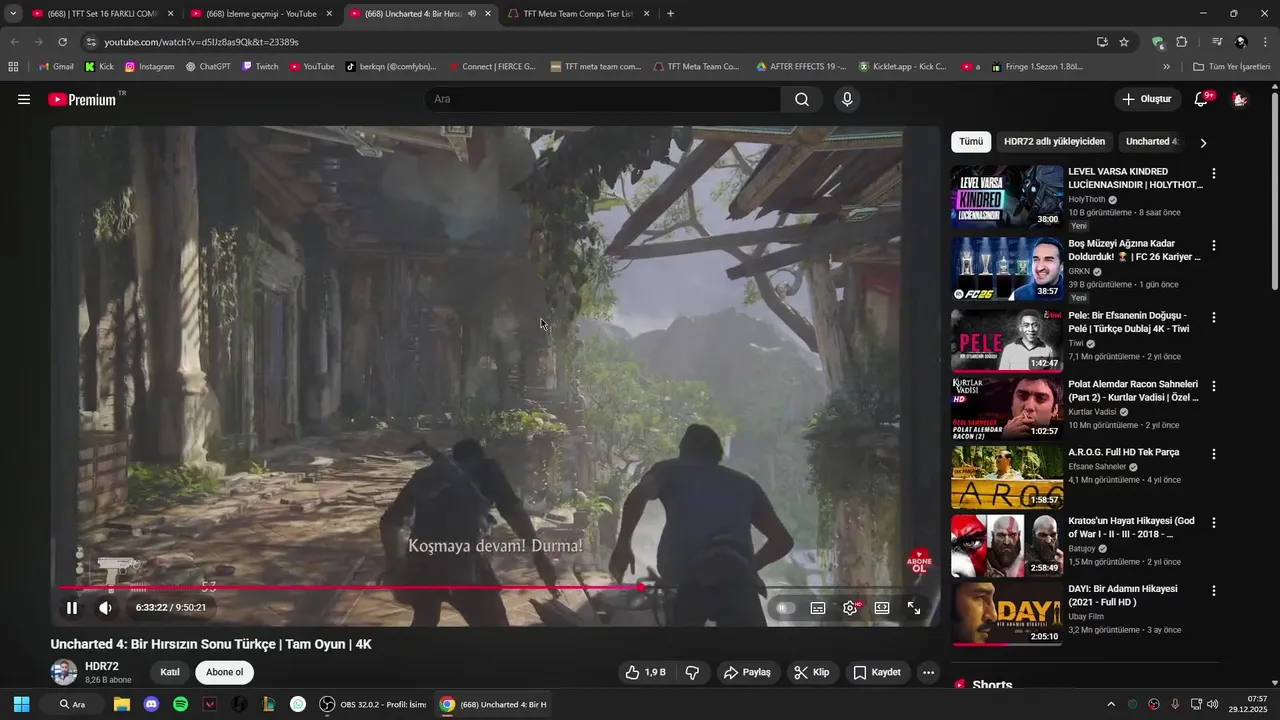This screenshot has height=720, width=1280.
Task: Open Spotify from the taskbar
Action: point(181,704)
